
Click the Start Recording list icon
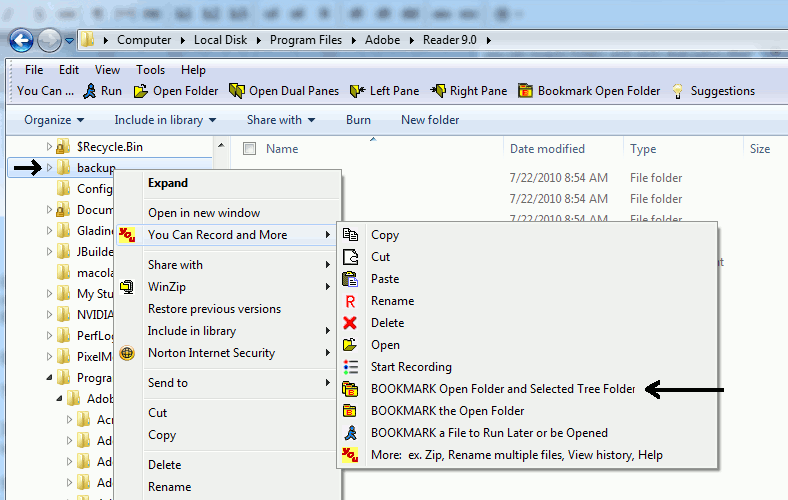point(350,367)
